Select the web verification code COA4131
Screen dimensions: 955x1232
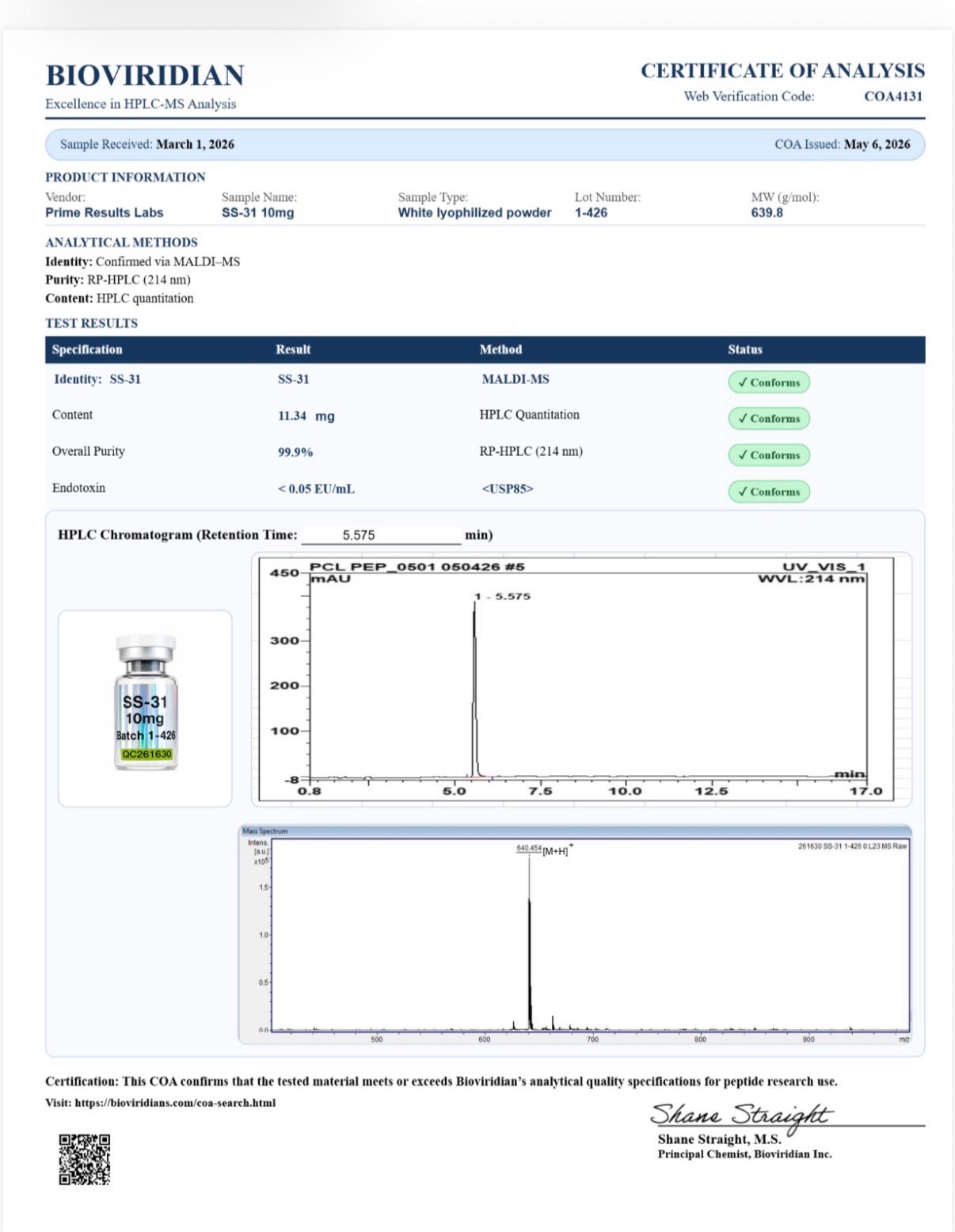tap(893, 97)
